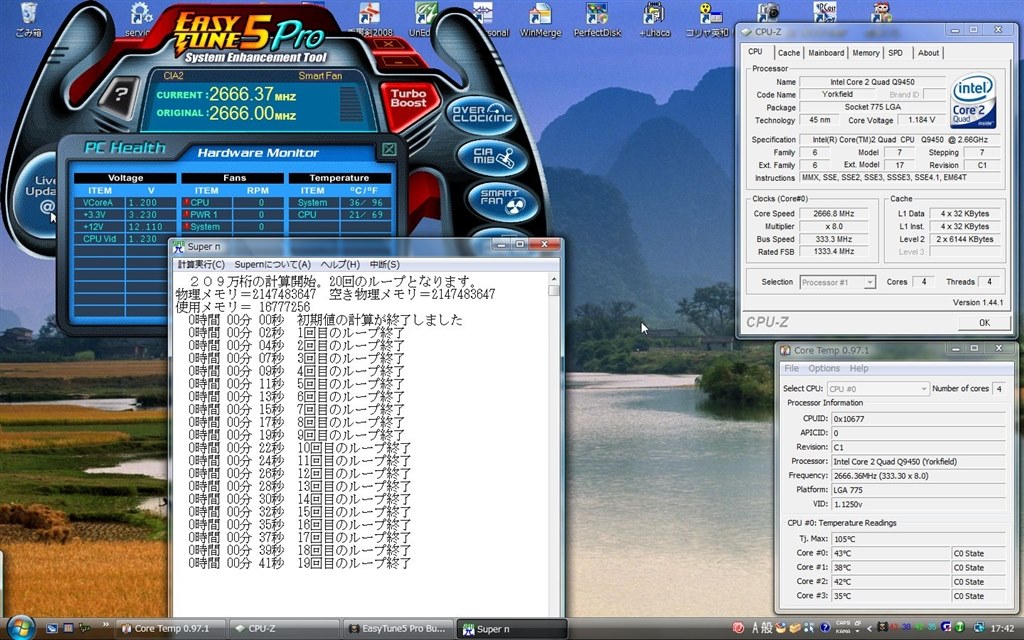
Task: Open the Smart Fan panel in EasyTune5
Action: click(503, 200)
